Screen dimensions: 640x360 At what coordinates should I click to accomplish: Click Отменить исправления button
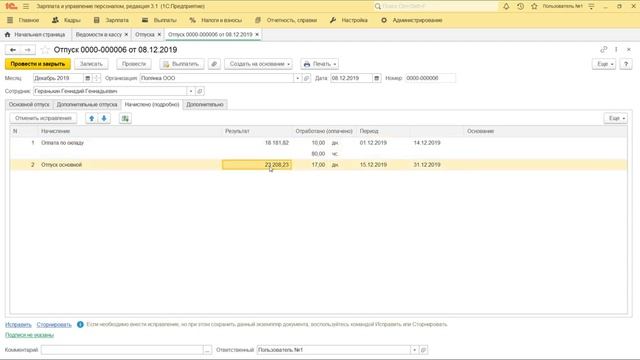43,118
